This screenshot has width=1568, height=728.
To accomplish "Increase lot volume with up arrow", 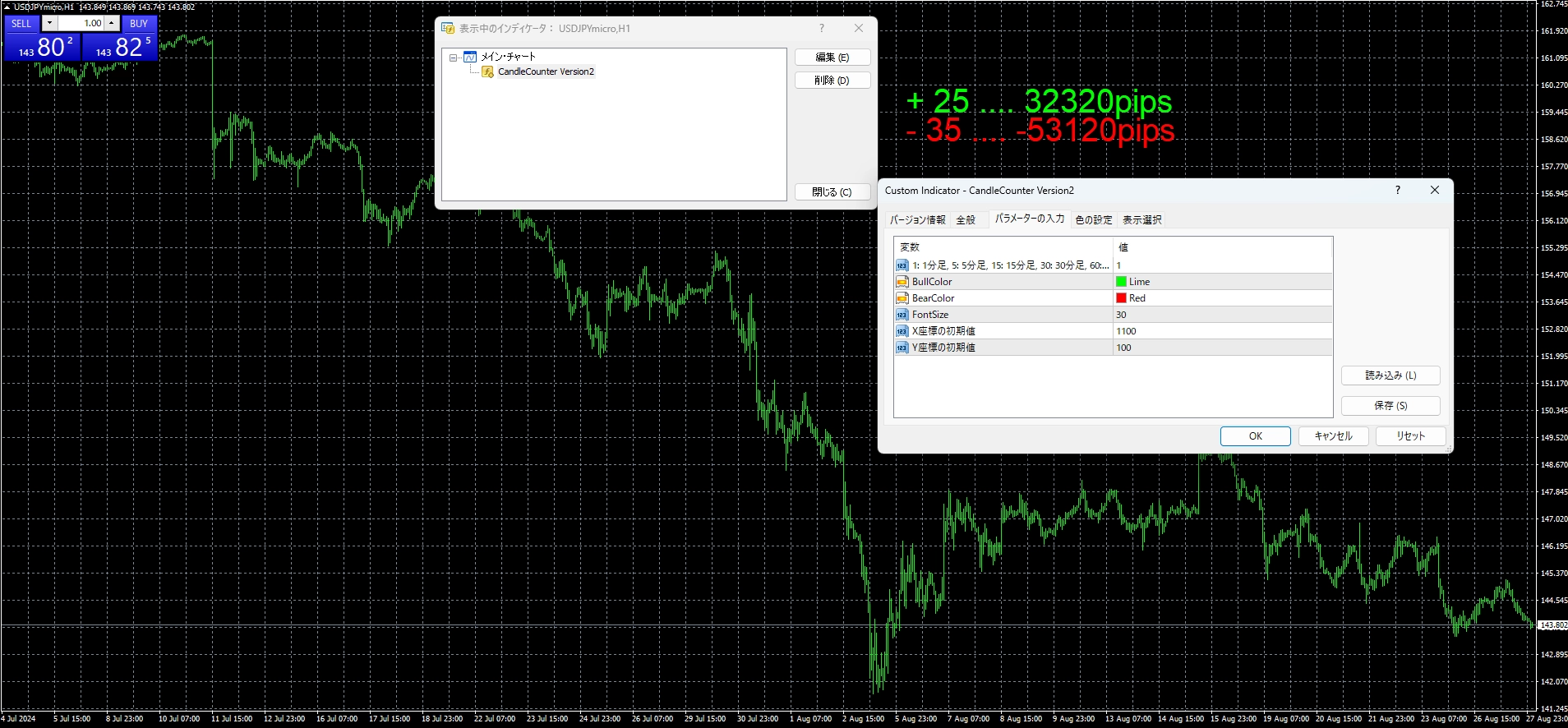I will click(x=112, y=23).
